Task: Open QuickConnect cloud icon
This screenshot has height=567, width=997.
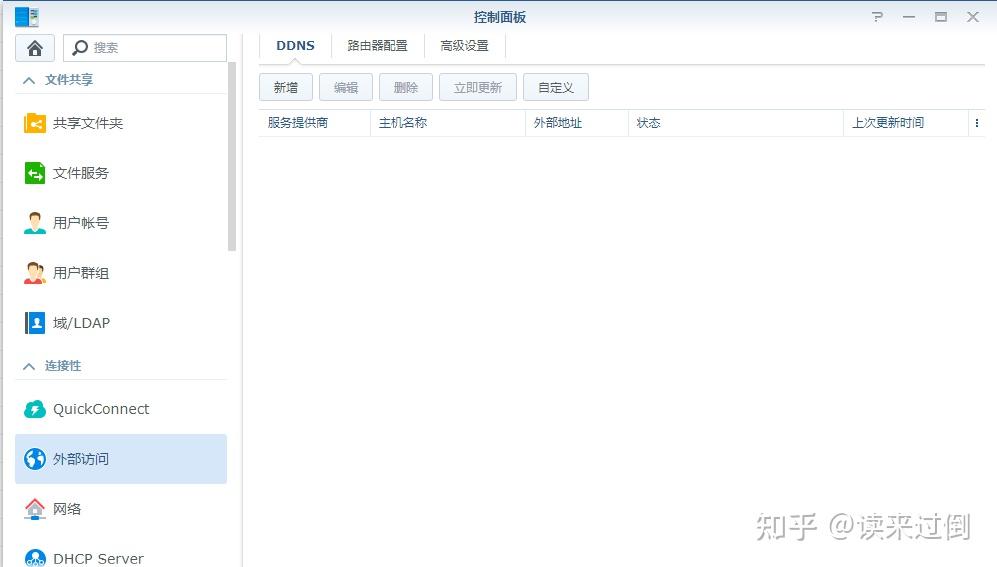Action: coord(35,409)
